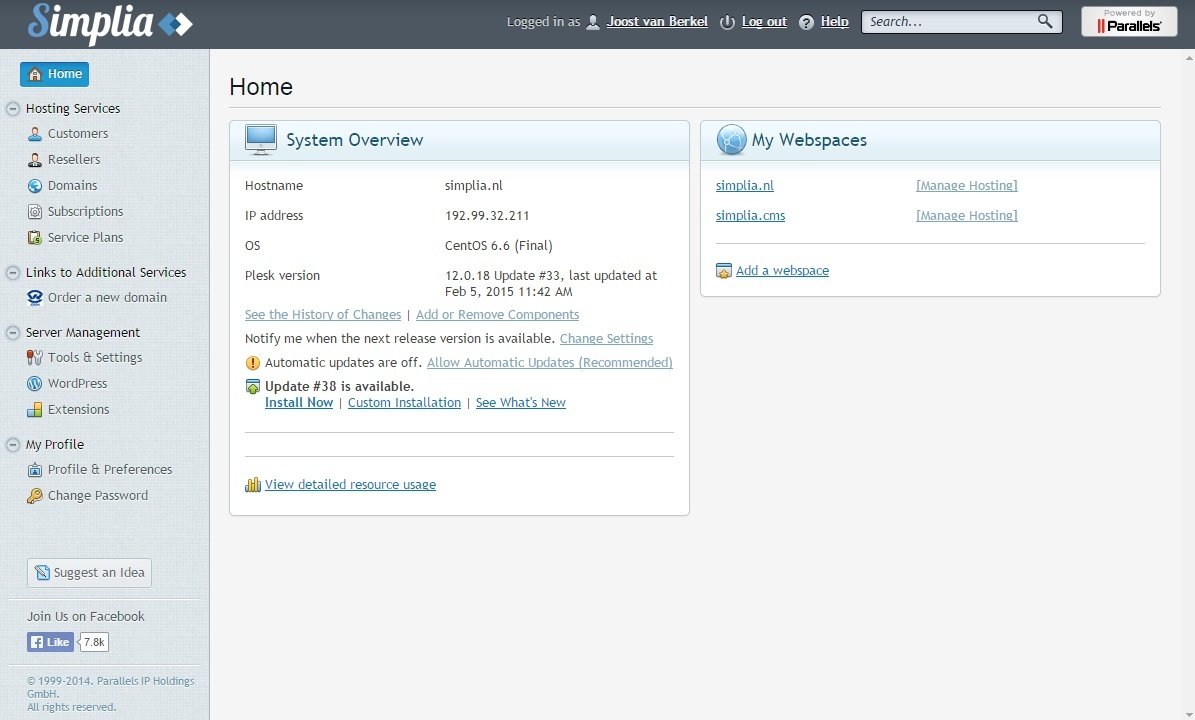This screenshot has width=1195, height=720.
Task: Click the question mark Help icon
Action: (x=806, y=22)
